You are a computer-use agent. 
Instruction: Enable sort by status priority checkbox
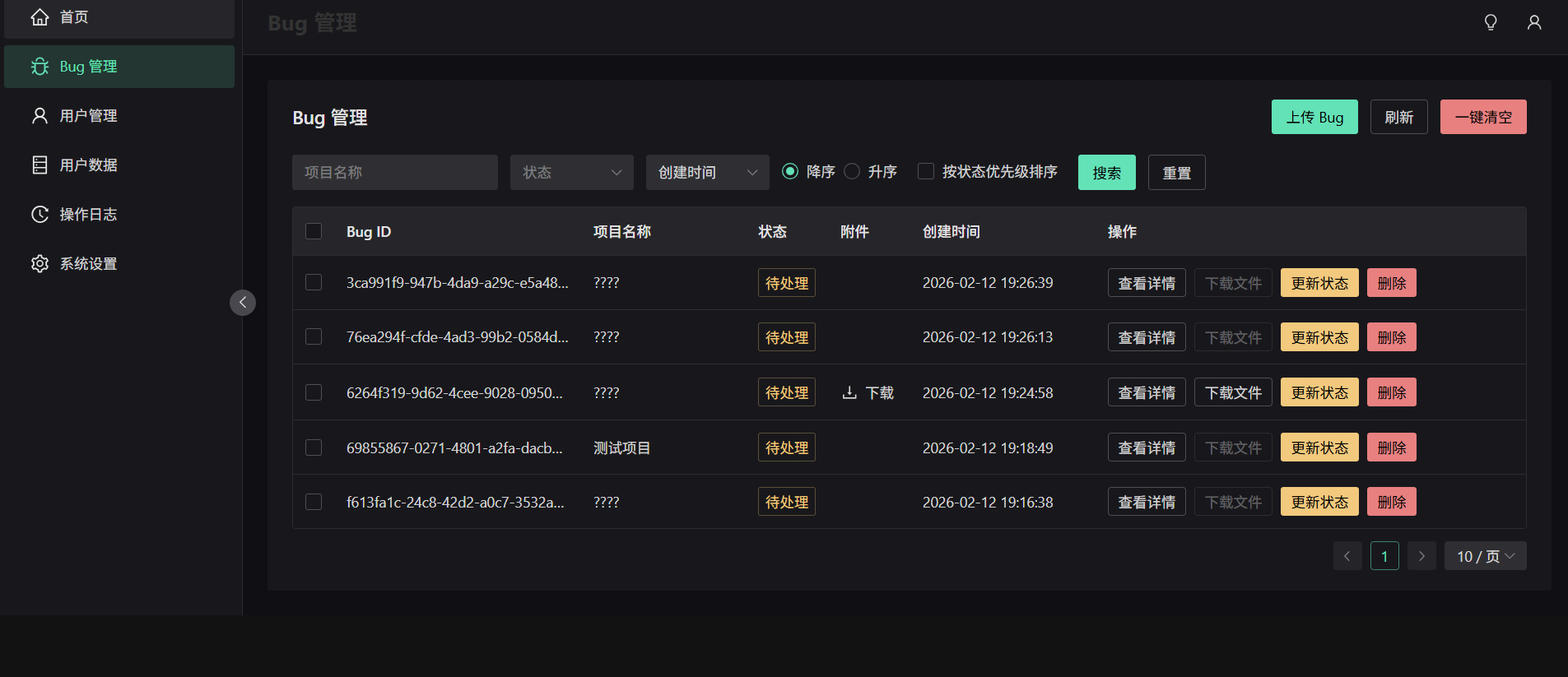tap(926, 172)
